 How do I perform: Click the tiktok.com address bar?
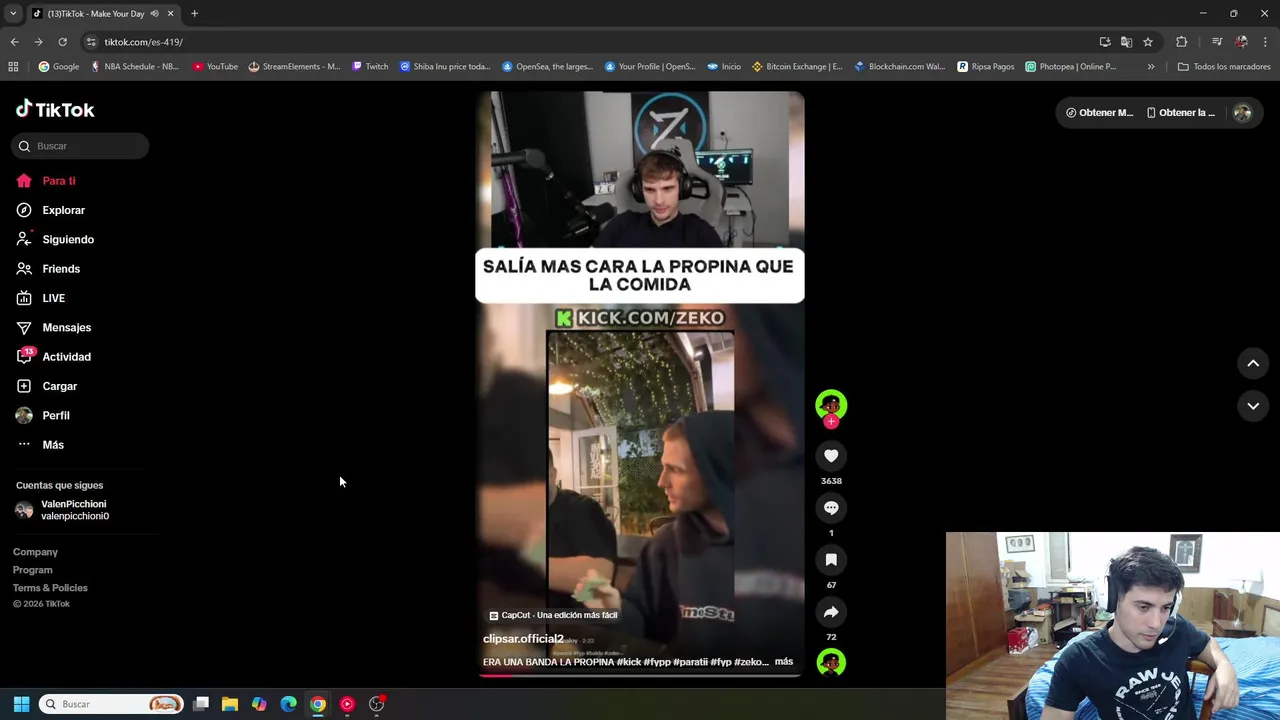tap(590, 42)
